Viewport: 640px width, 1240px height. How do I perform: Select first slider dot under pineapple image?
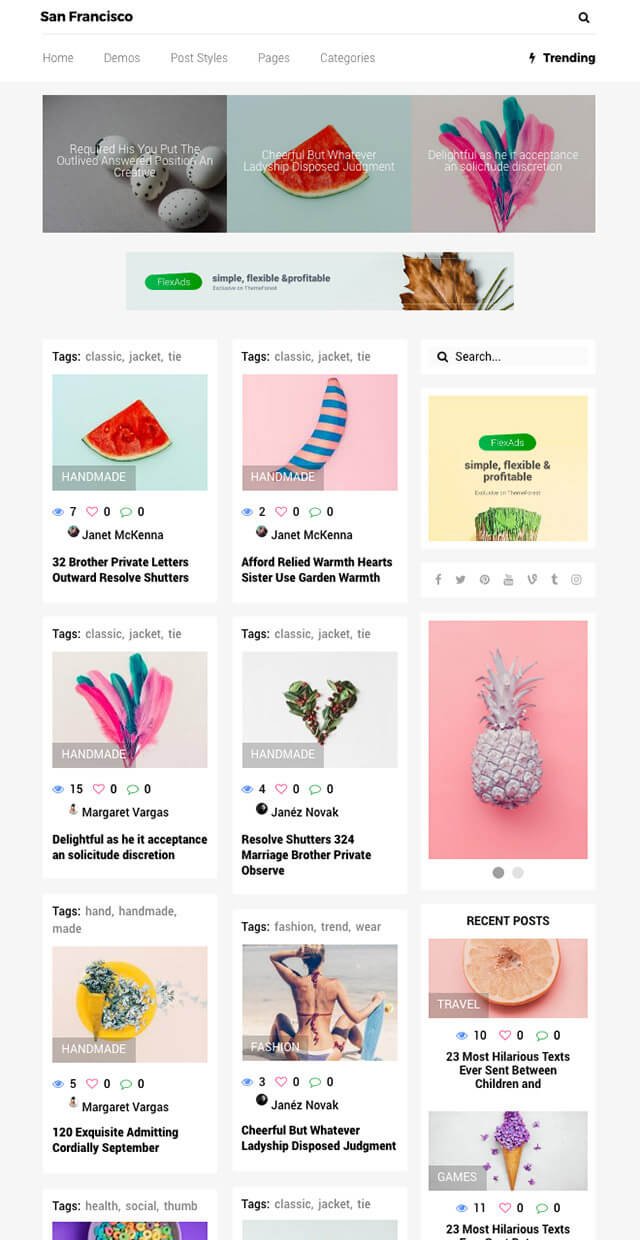click(498, 872)
